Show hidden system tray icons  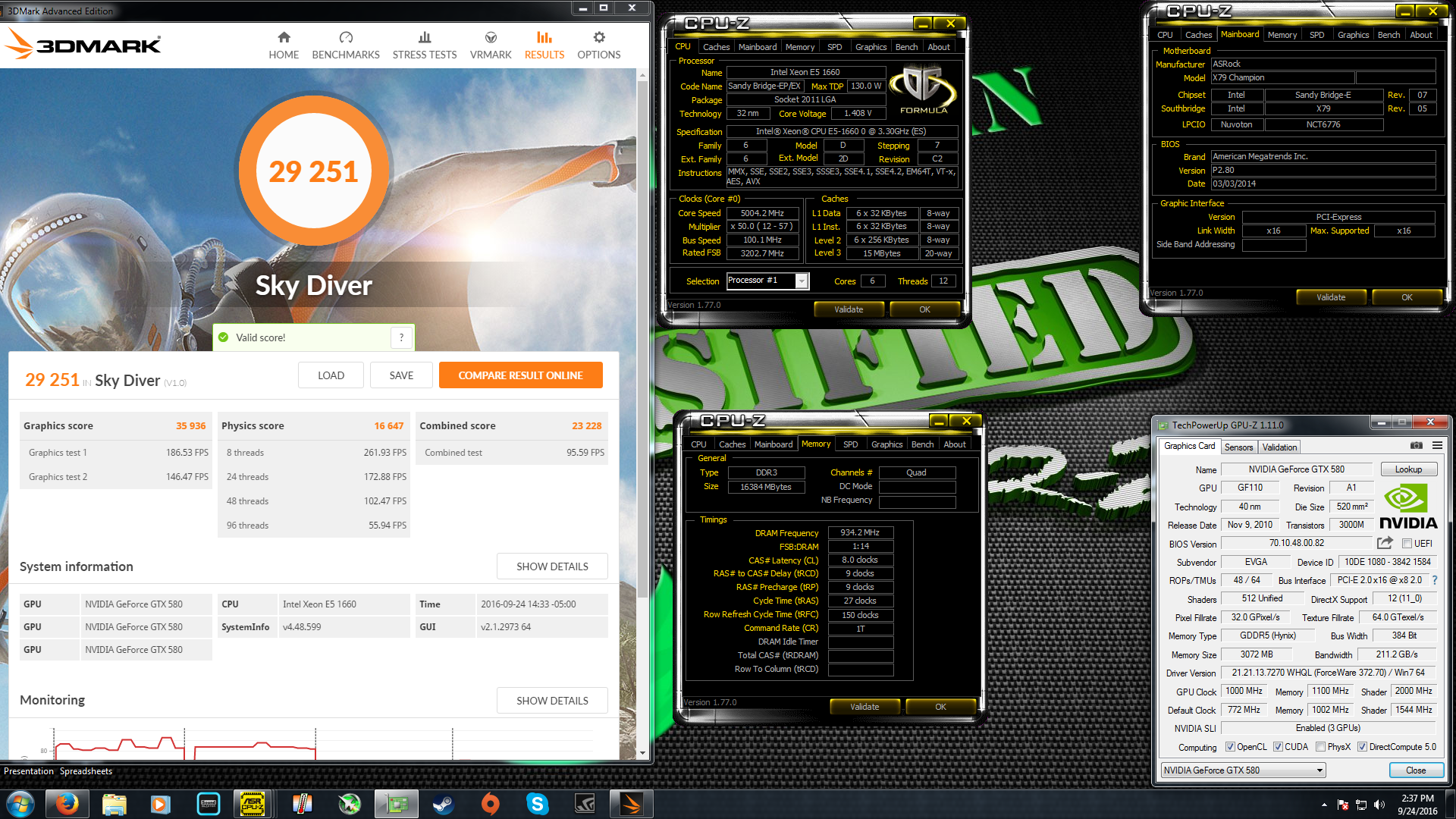[x=1324, y=805]
